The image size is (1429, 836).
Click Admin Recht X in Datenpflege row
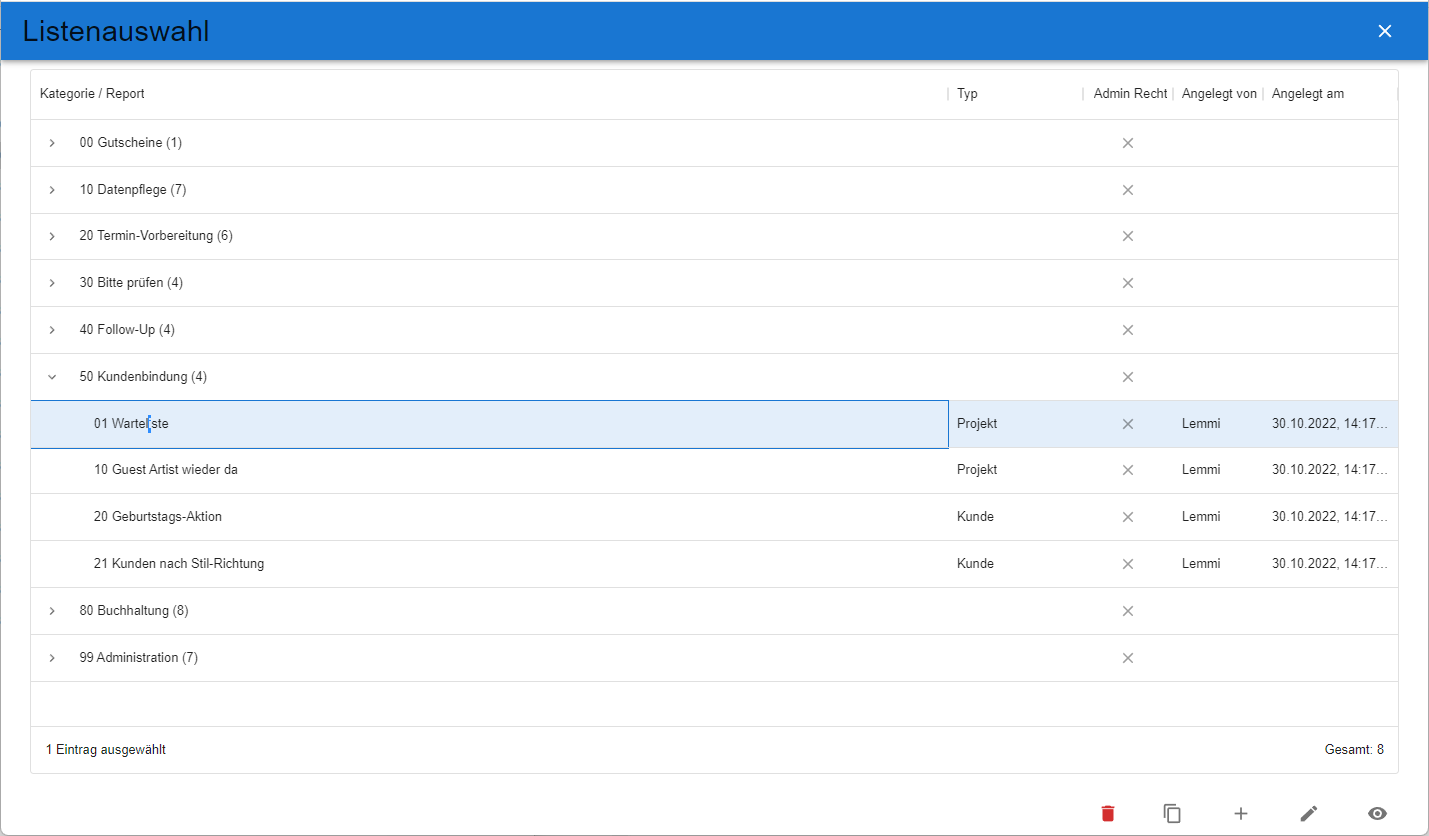pyautogui.click(x=1128, y=190)
